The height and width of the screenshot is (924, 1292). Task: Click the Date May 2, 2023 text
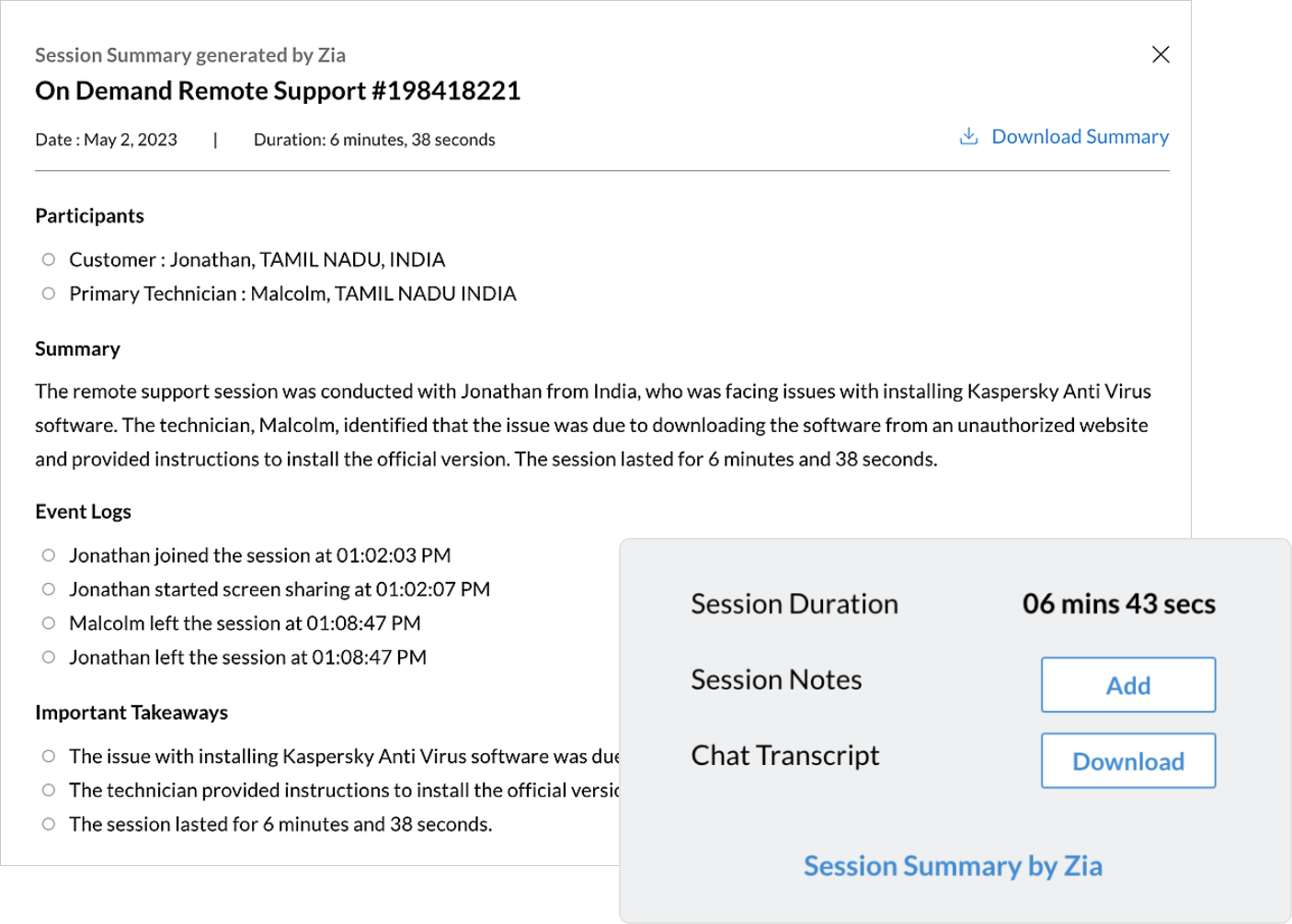coord(106,140)
